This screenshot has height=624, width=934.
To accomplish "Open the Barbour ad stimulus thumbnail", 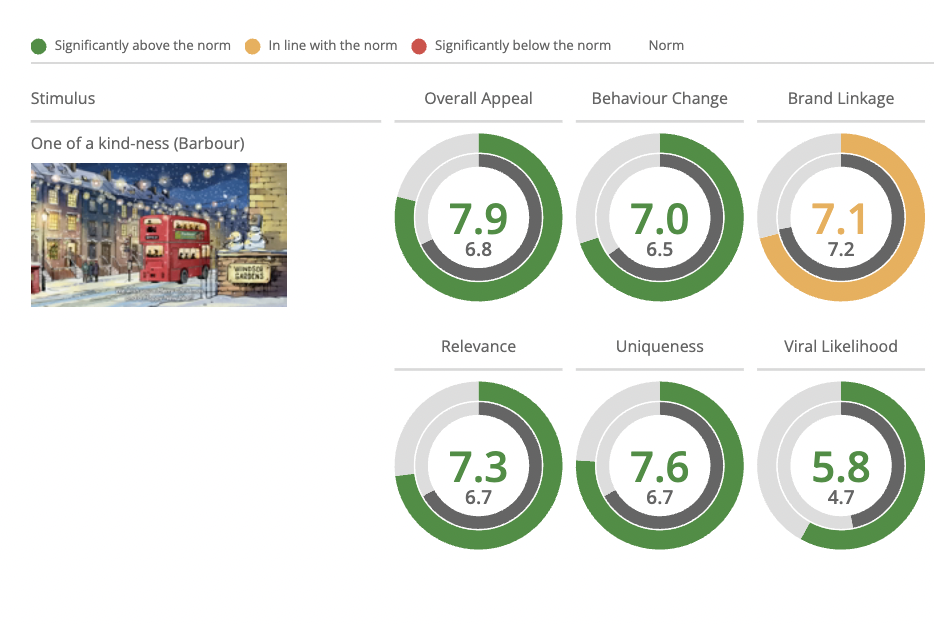I will (x=159, y=235).
